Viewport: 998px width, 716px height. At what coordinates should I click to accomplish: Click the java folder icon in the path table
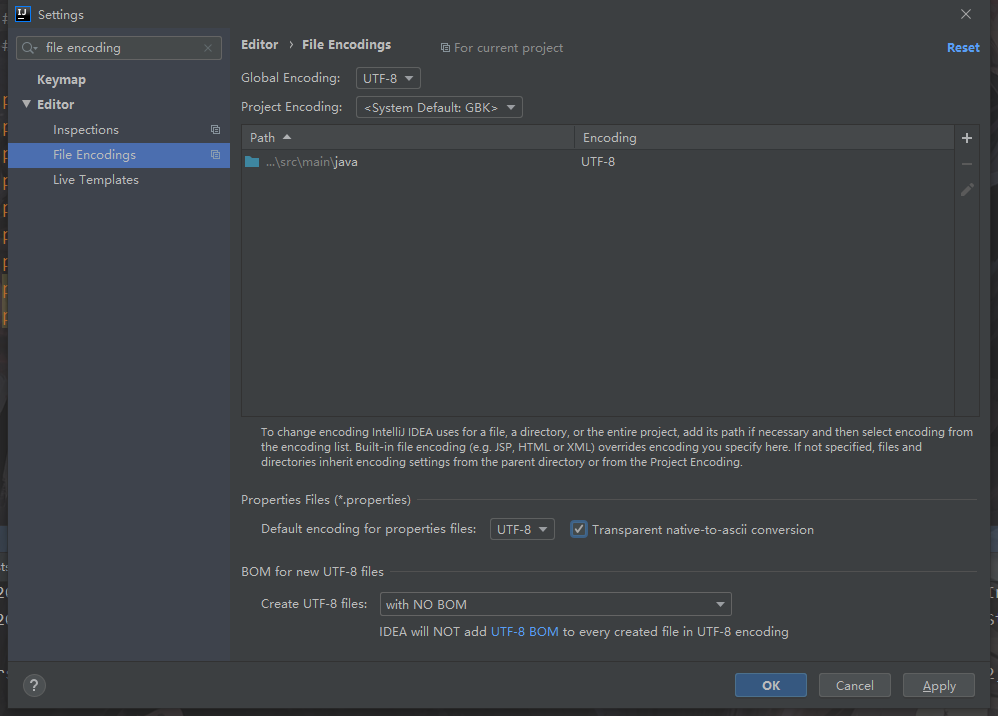(x=252, y=162)
